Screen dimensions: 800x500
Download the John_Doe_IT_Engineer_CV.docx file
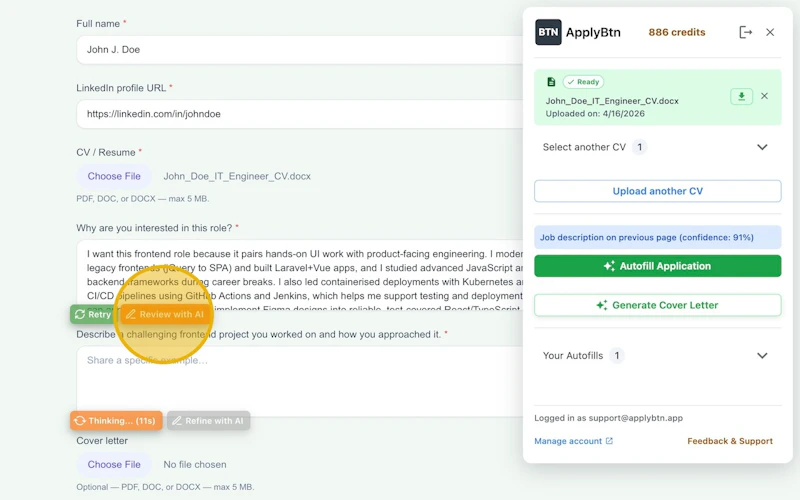(741, 96)
